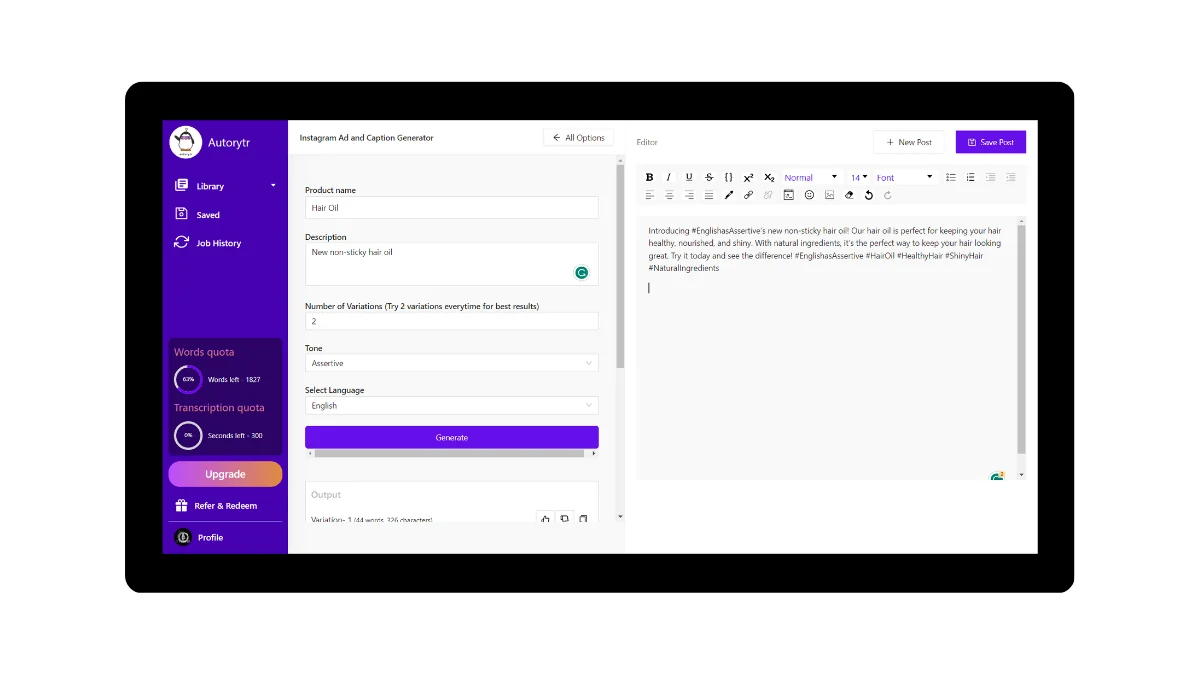Click the New Post button
1200x675 pixels.
(908, 142)
